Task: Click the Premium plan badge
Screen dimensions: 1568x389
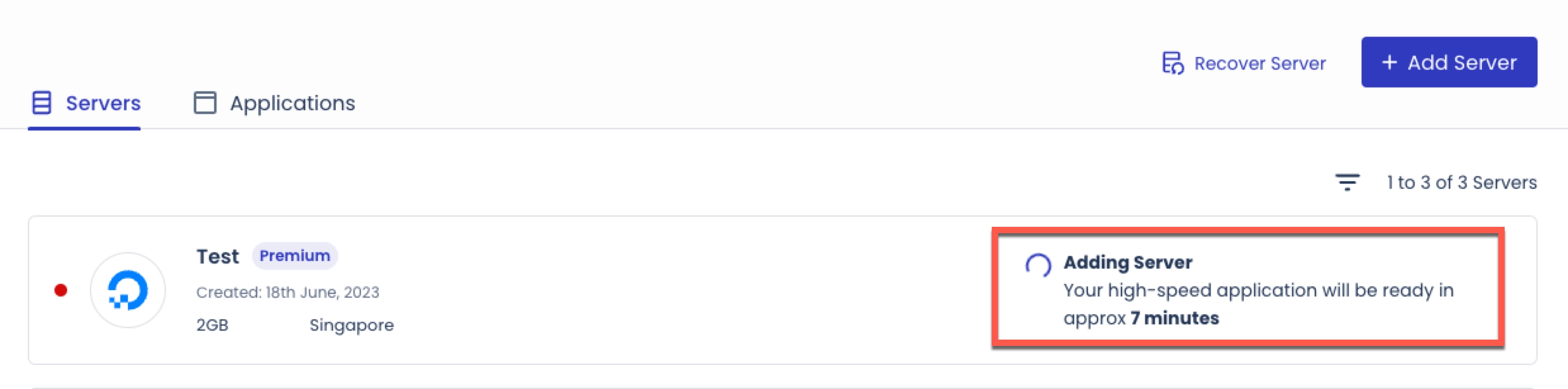Action: coord(295,255)
